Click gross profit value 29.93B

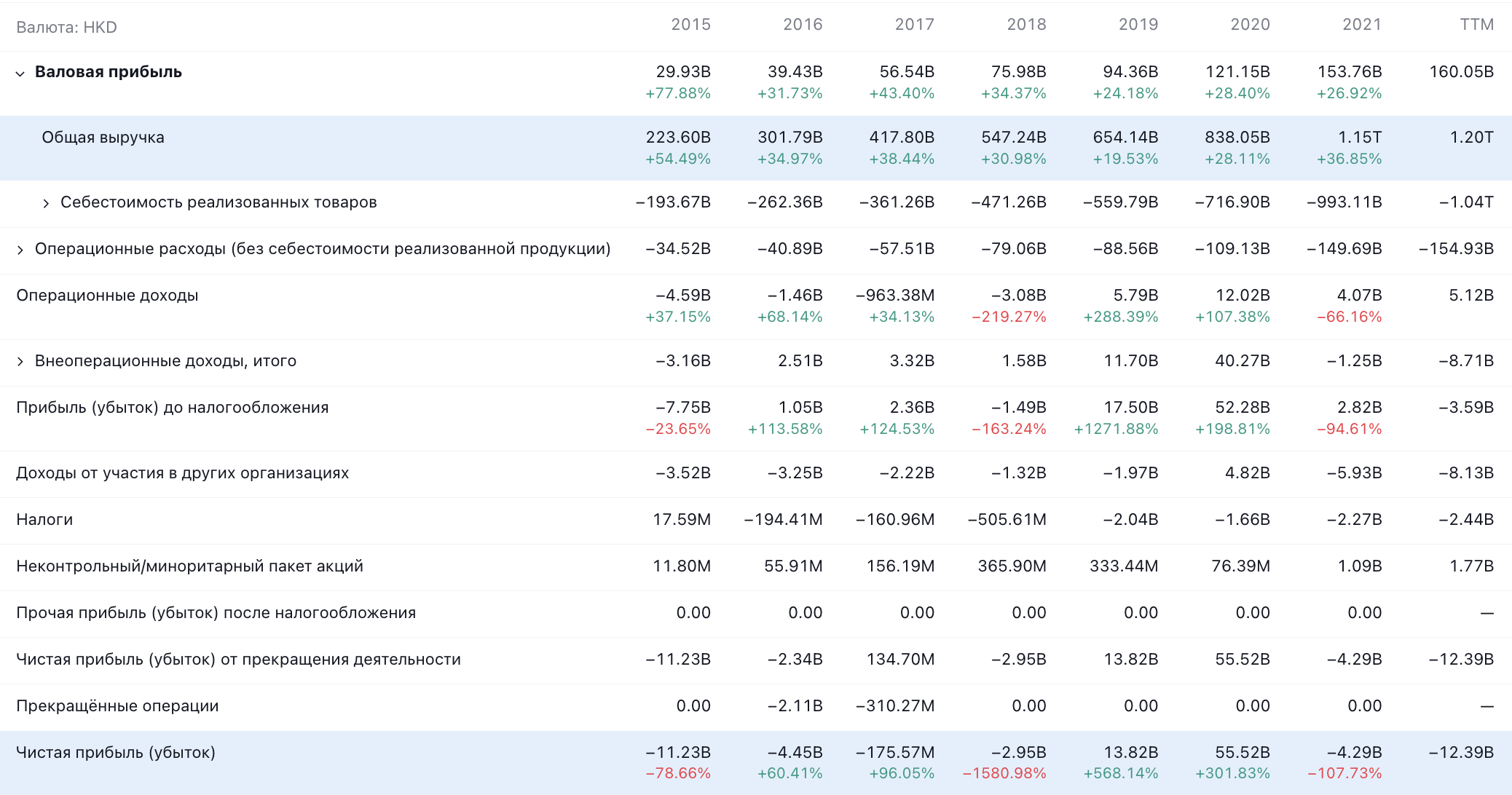(683, 72)
